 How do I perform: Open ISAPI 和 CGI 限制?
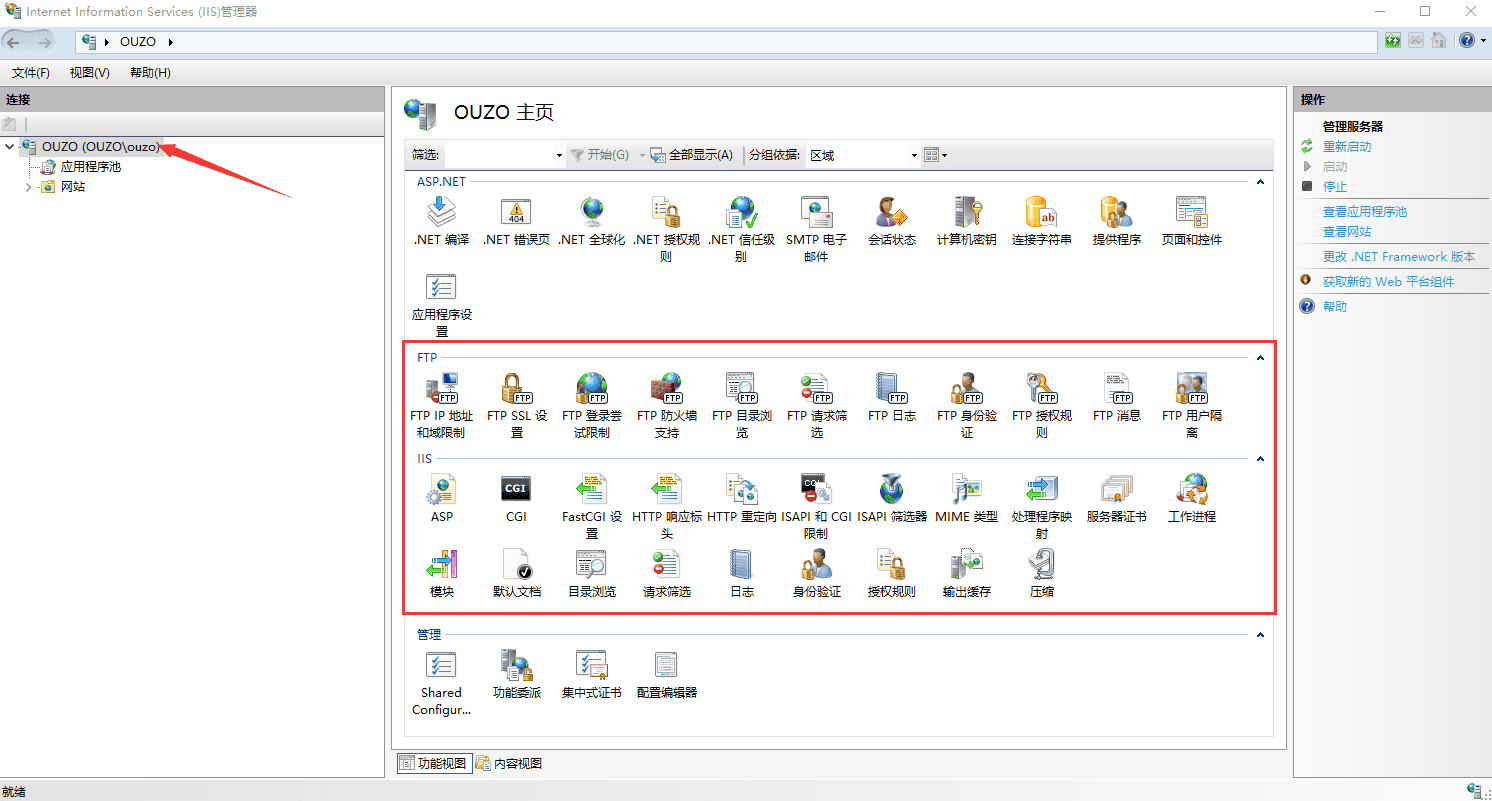pos(816,506)
